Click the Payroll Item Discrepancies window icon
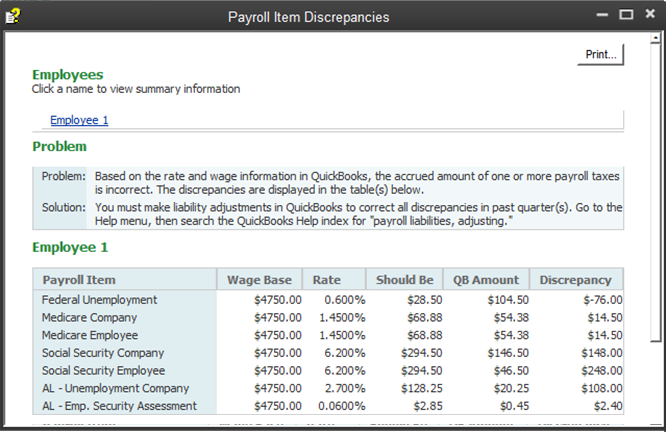The height and width of the screenshot is (432, 666). coord(12,17)
